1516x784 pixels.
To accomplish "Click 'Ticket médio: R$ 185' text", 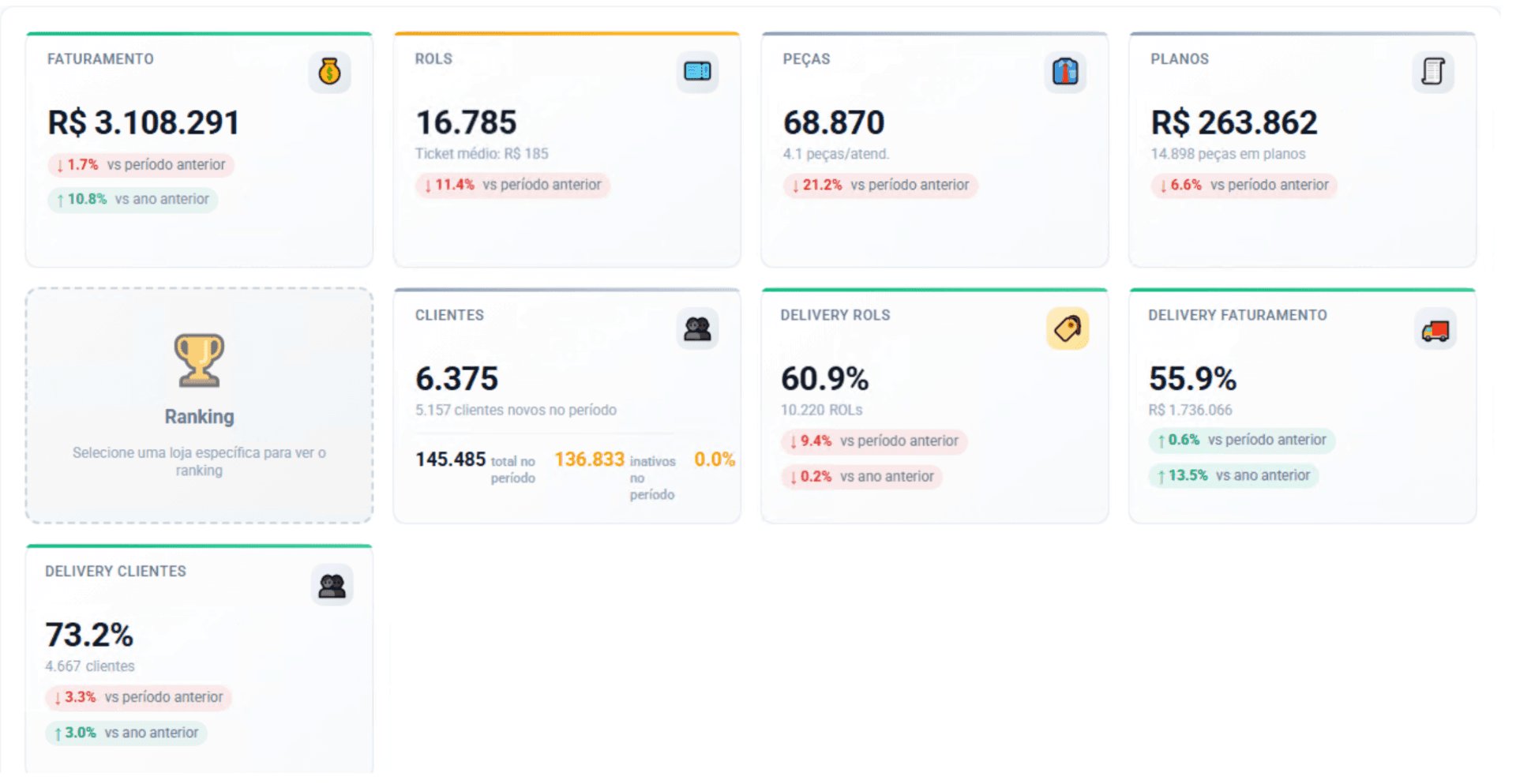I will (482, 153).
